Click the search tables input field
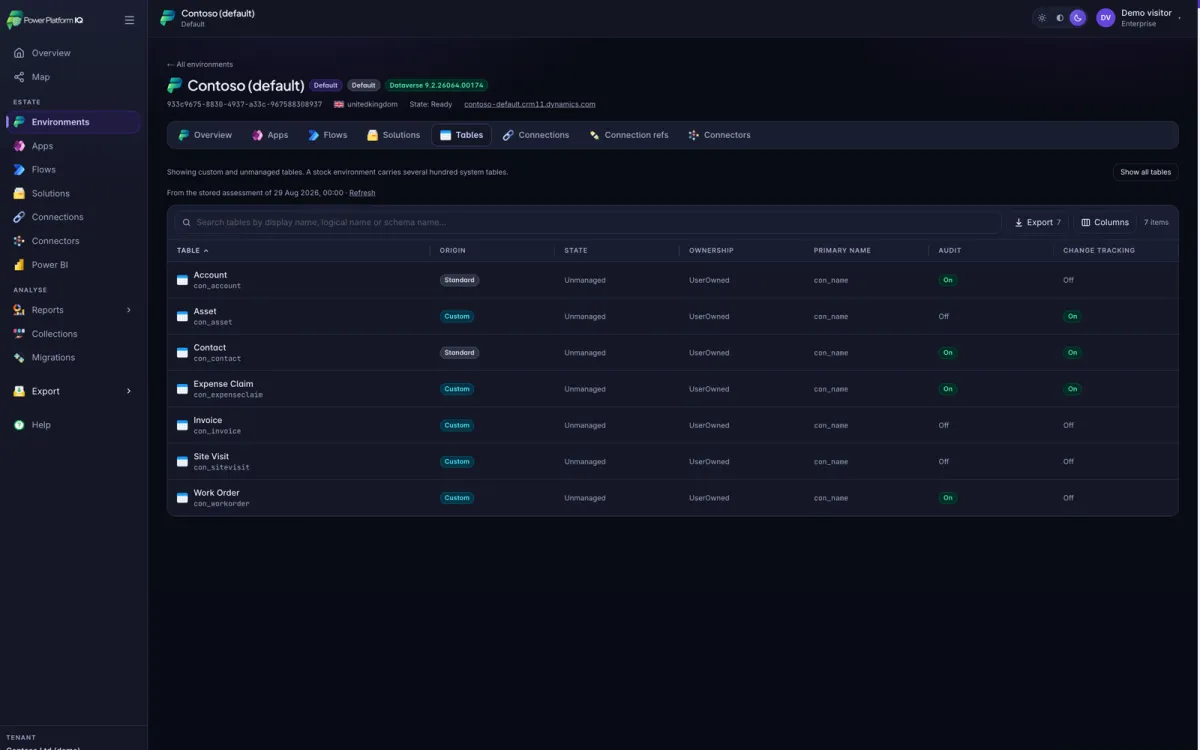 click(x=588, y=222)
